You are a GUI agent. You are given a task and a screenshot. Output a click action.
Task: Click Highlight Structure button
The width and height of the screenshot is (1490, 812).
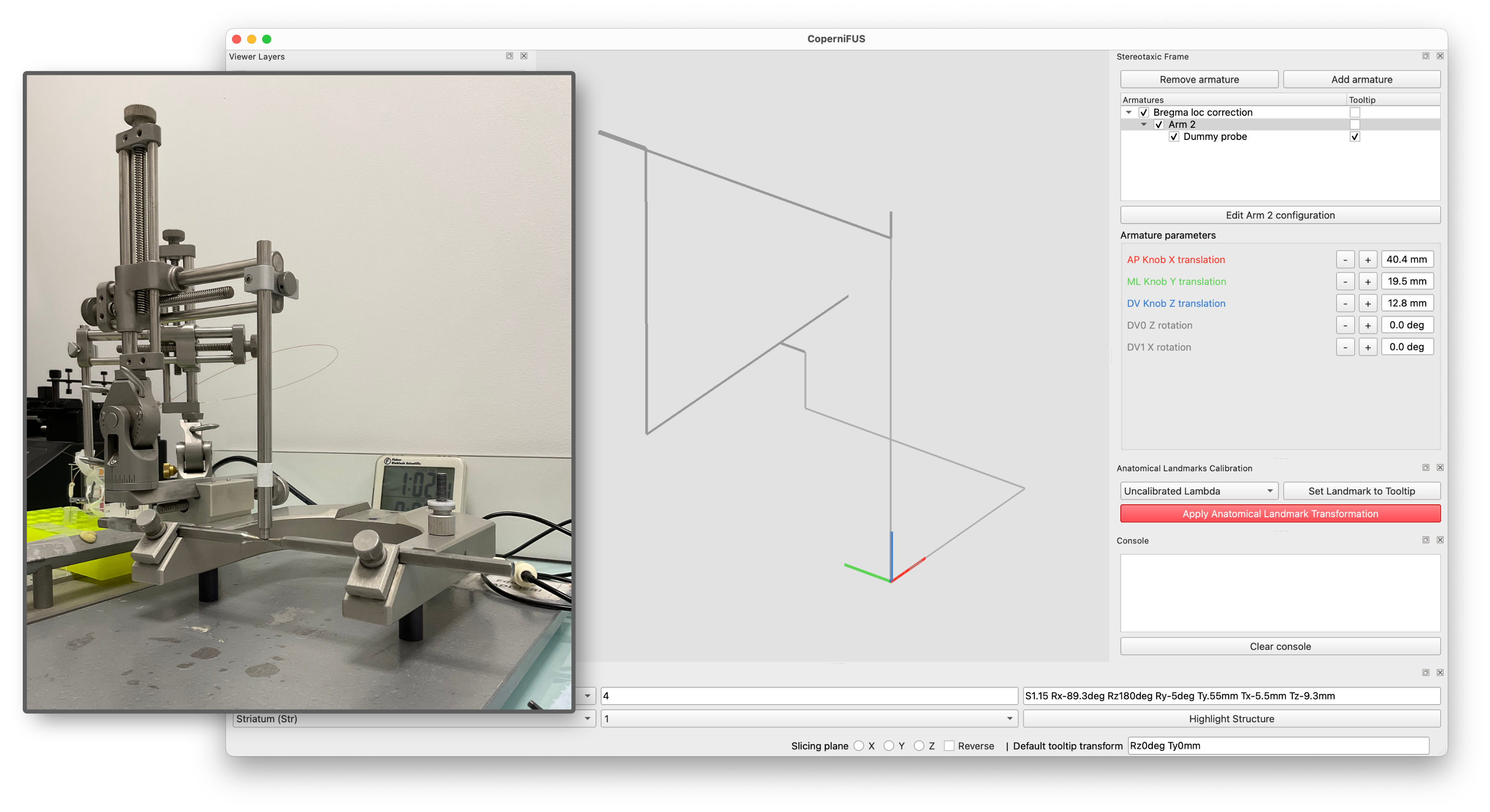coord(1232,719)
